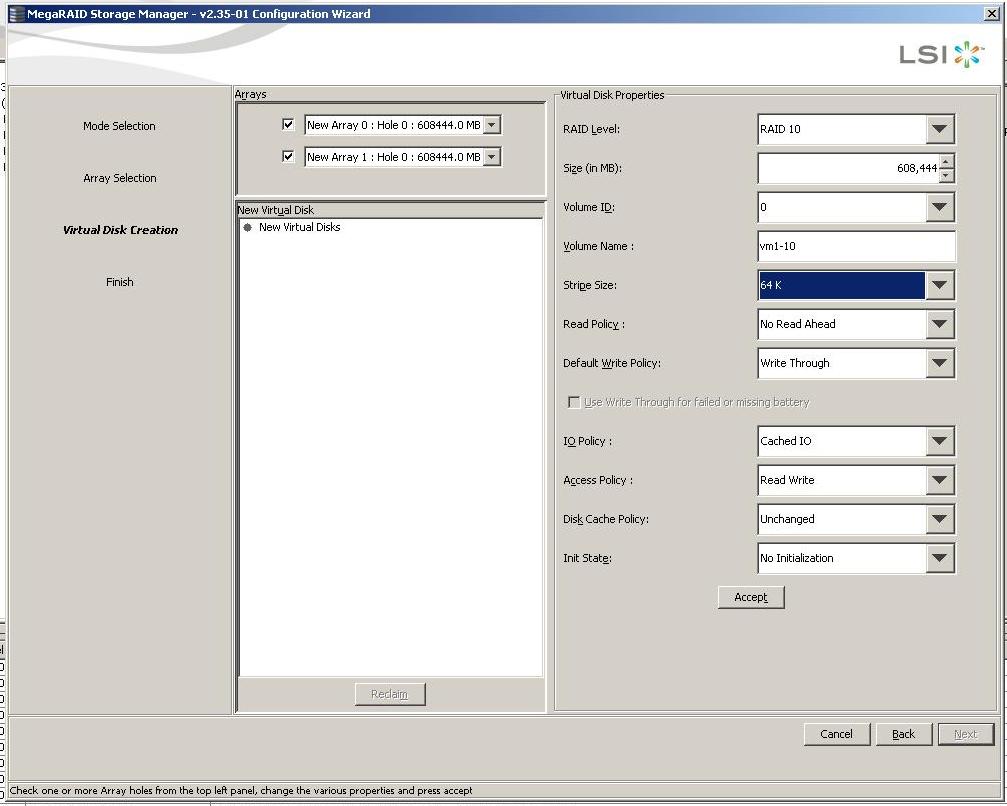The width and height of the screenshot is (1007, 806).
Task: Go to the Array Selection step
Action: (x=119, y=178)
